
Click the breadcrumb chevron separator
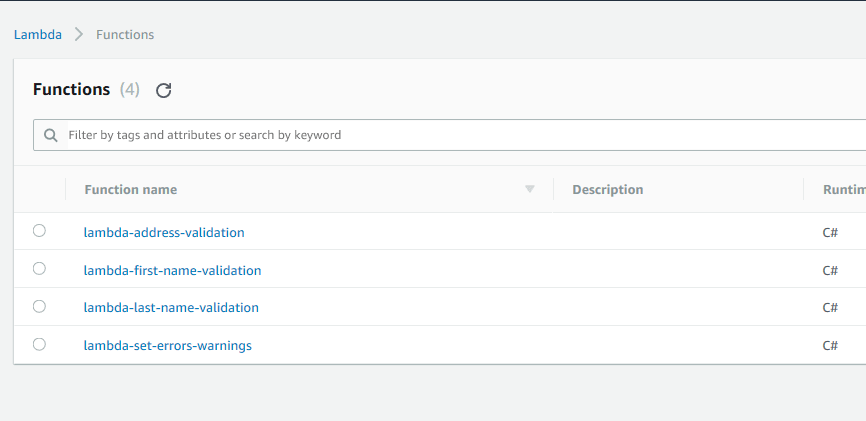point(79,34)
